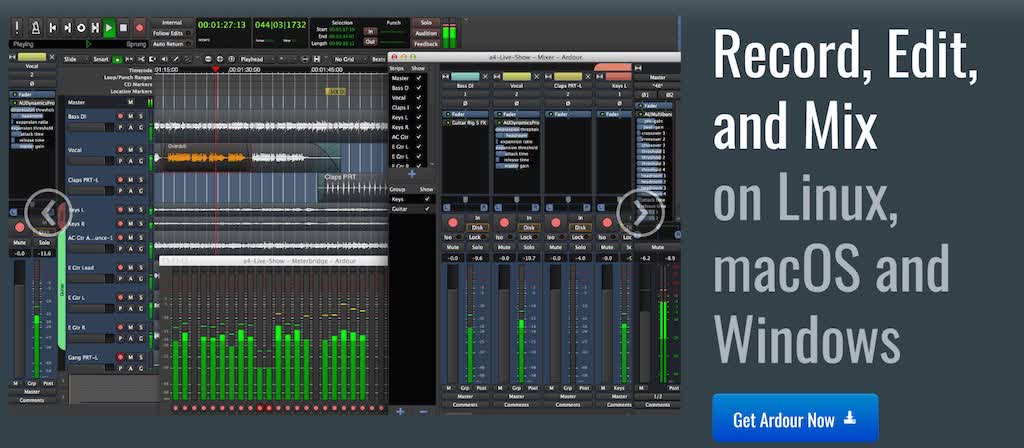The width and height of the screenshot is (1024, 448).
Task: Go to next slide with right arrow
Action: (x=641, y=213)
